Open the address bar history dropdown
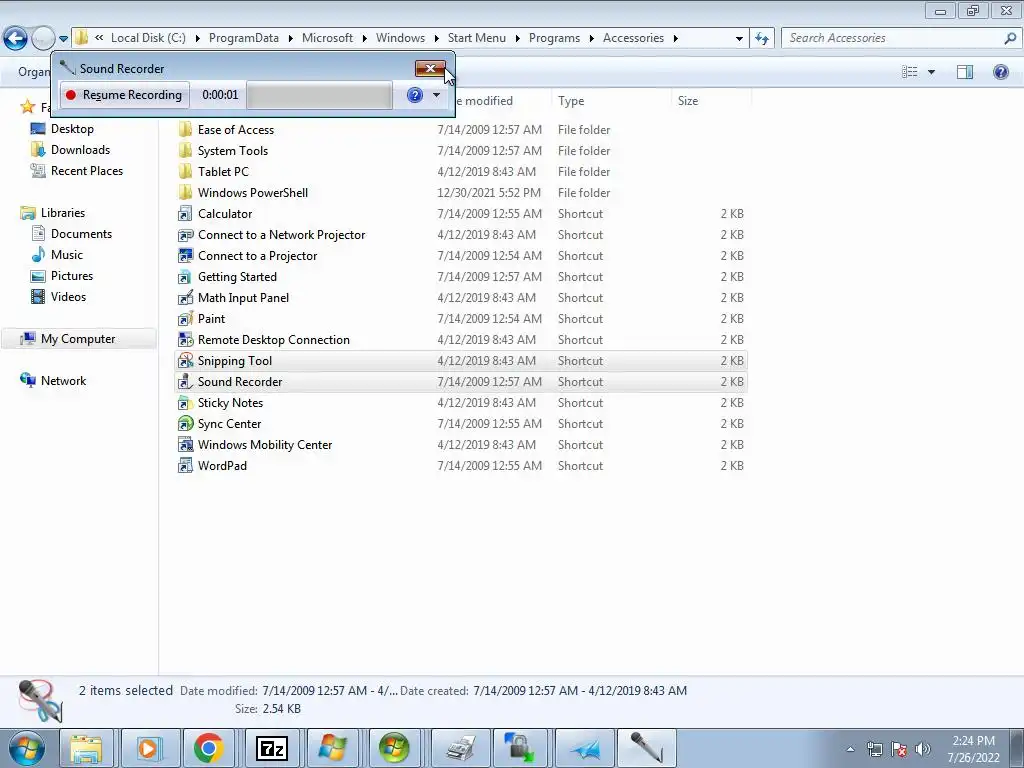The height and width of the screenshot is (768, 1024). (x=739, y=39)
